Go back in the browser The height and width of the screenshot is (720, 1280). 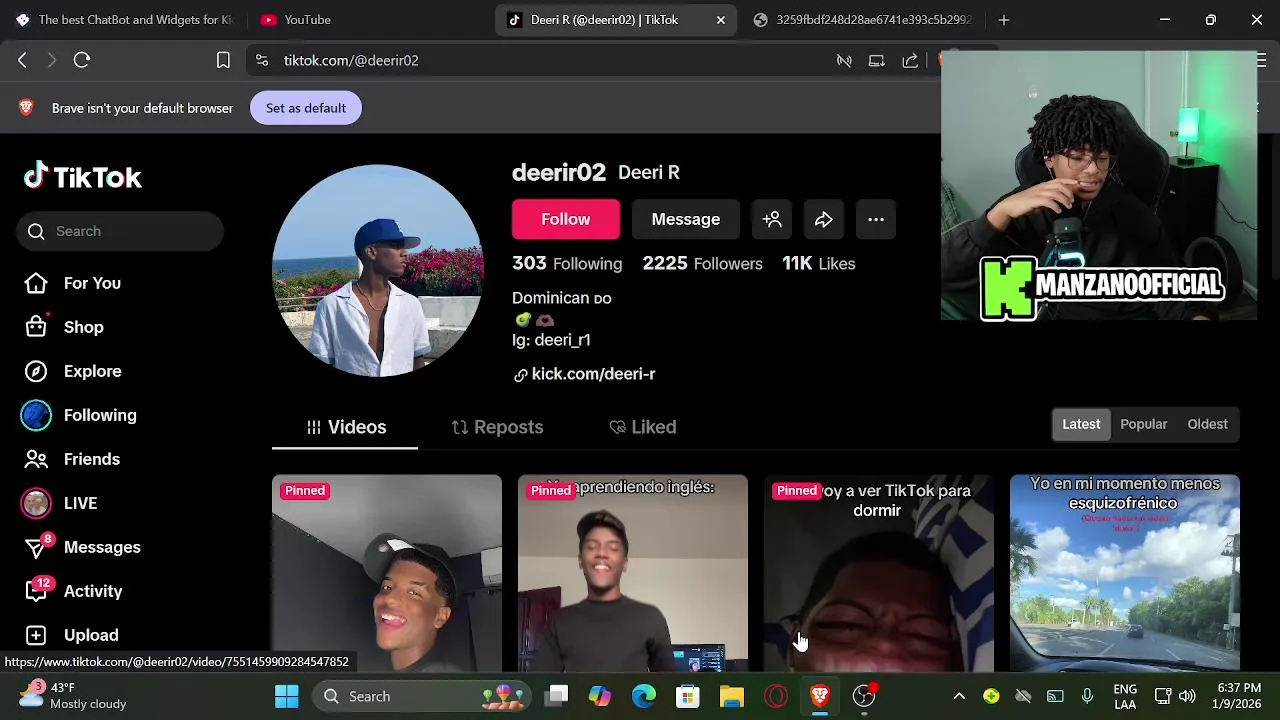pos(22,60)
